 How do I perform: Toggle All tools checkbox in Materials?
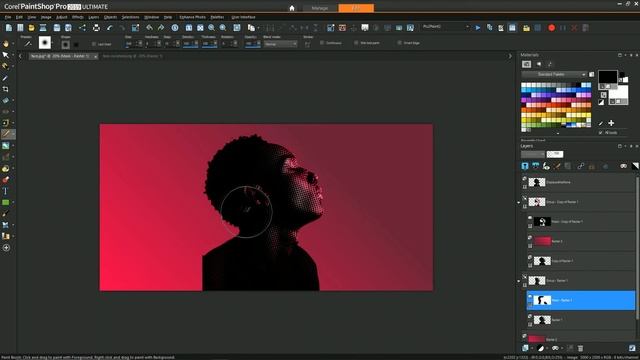tap(600, 133)
